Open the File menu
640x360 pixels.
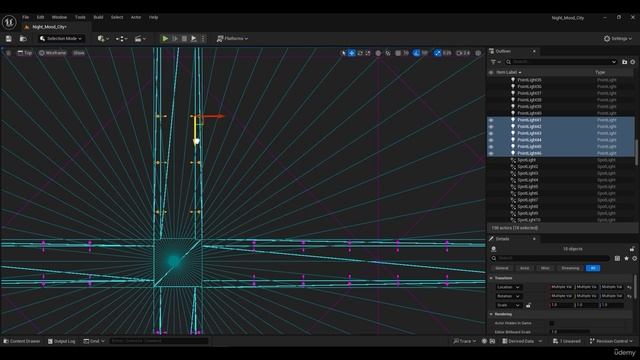[26, 18]
